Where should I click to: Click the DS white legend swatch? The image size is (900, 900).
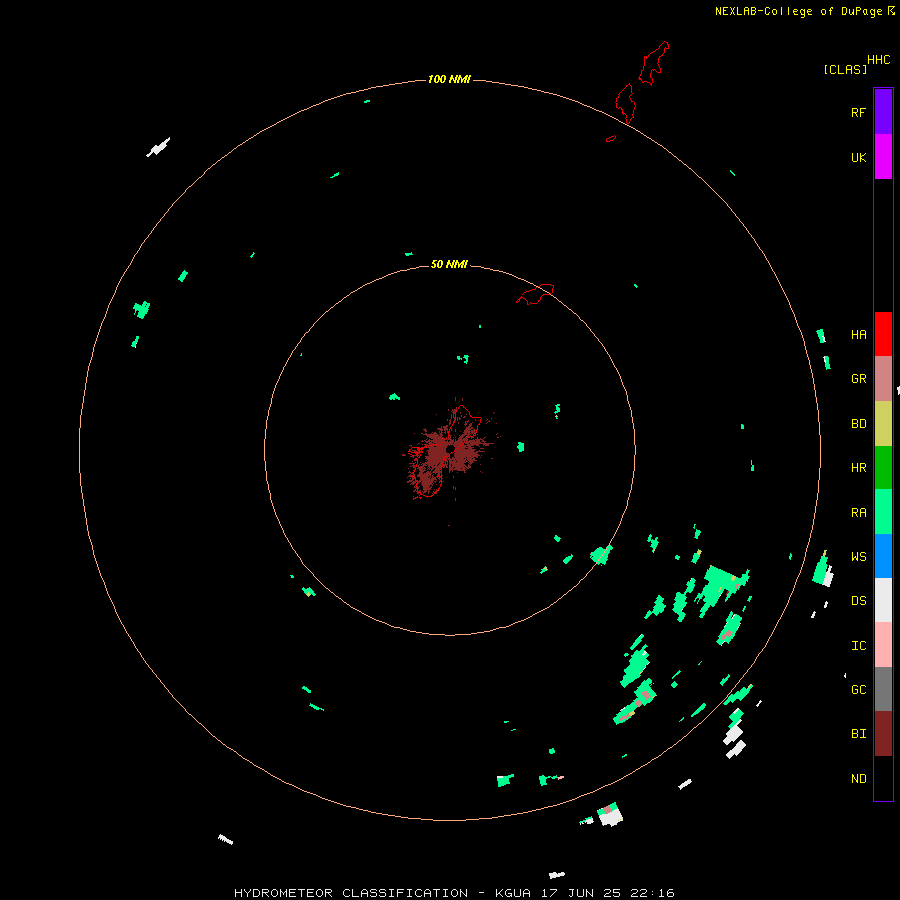883,600
